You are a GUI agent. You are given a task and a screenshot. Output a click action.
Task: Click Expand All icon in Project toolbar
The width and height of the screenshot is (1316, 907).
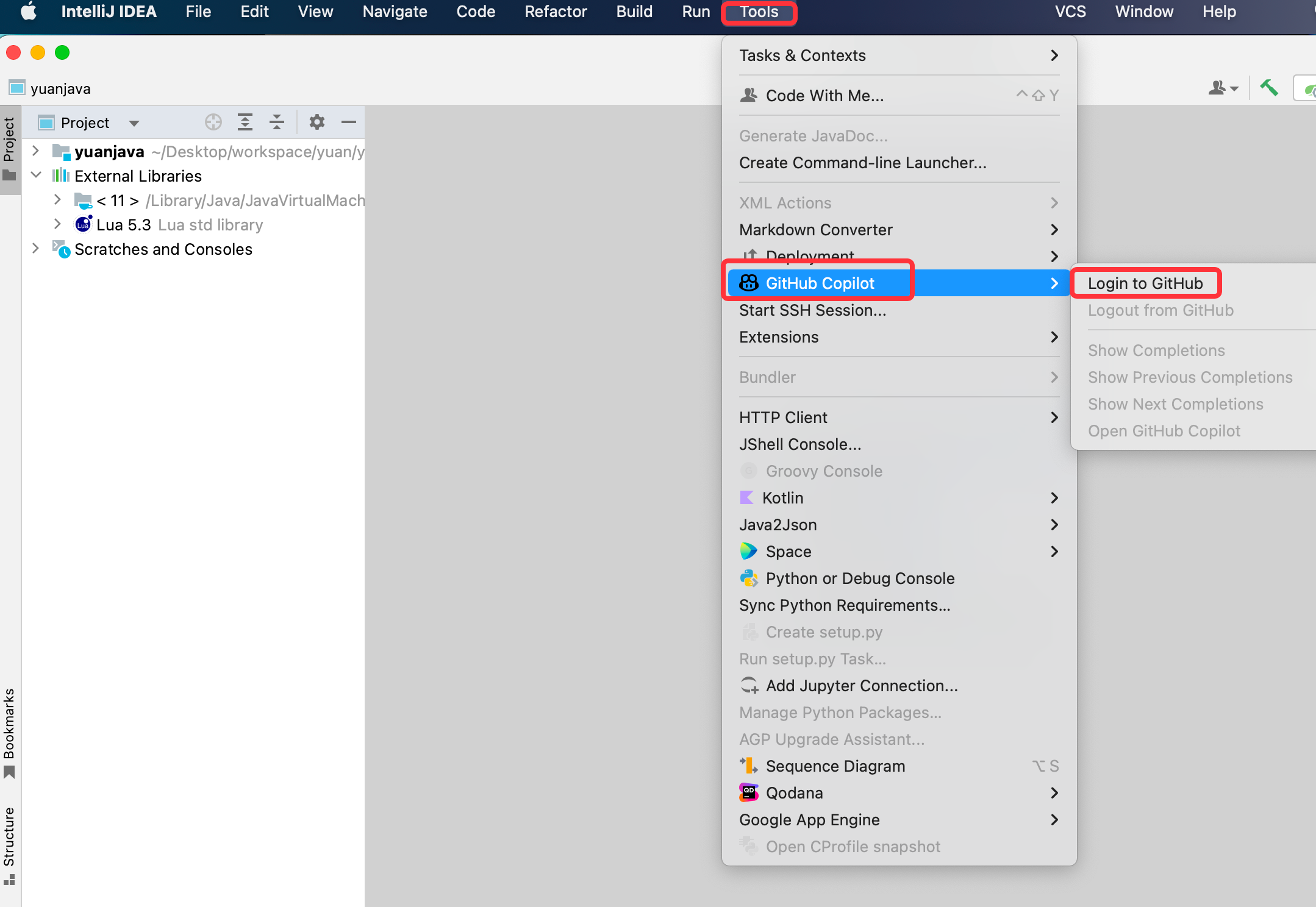coord(245,123)
